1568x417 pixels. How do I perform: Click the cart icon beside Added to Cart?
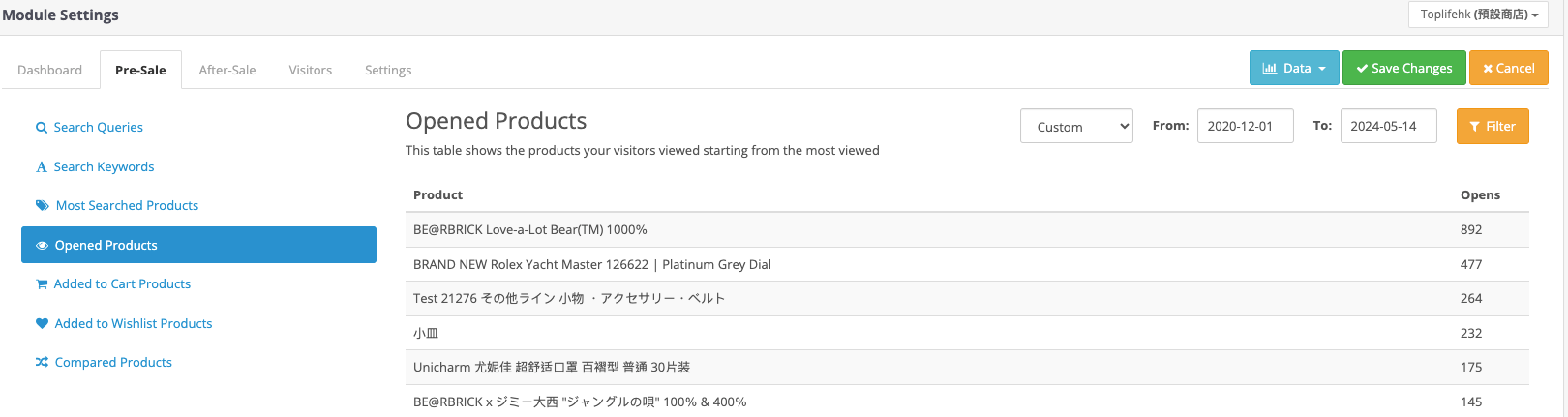42,284
